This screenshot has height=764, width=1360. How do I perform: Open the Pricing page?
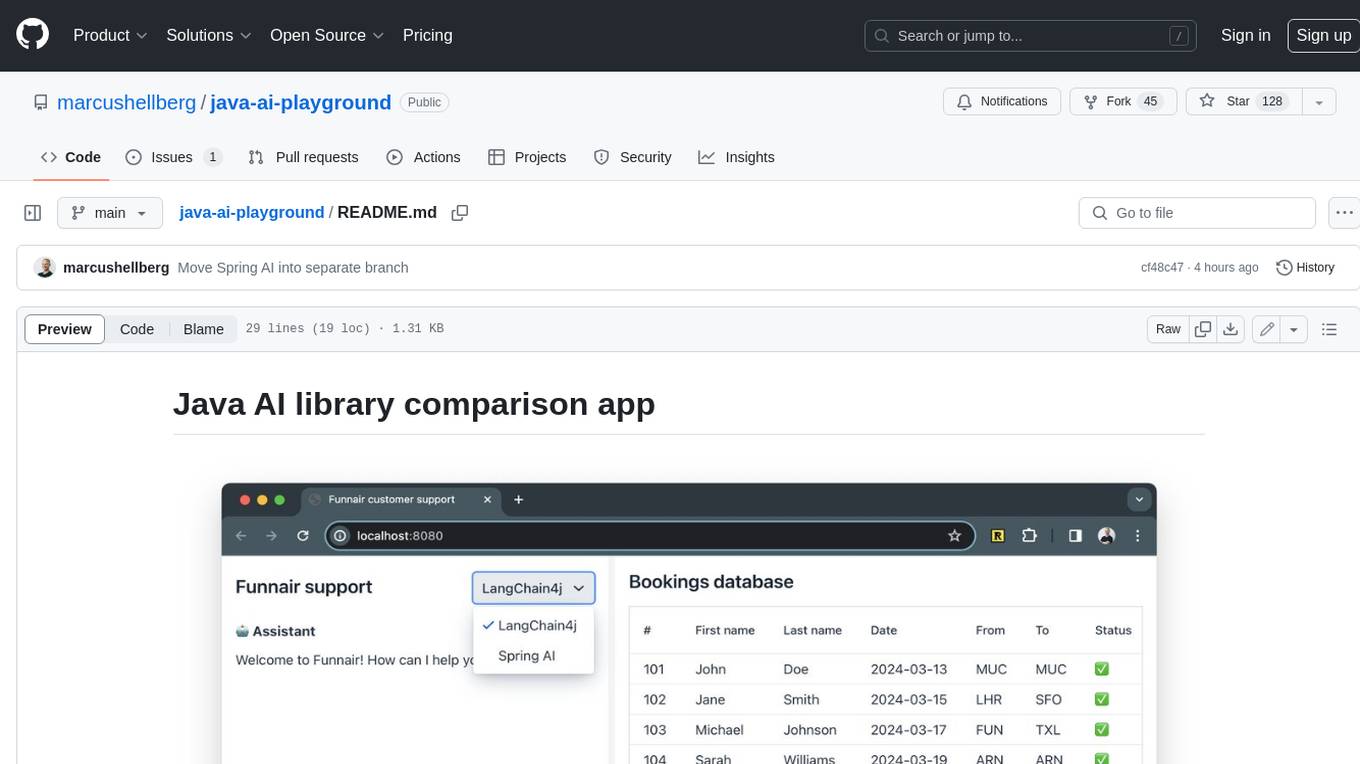pos(427,35)
